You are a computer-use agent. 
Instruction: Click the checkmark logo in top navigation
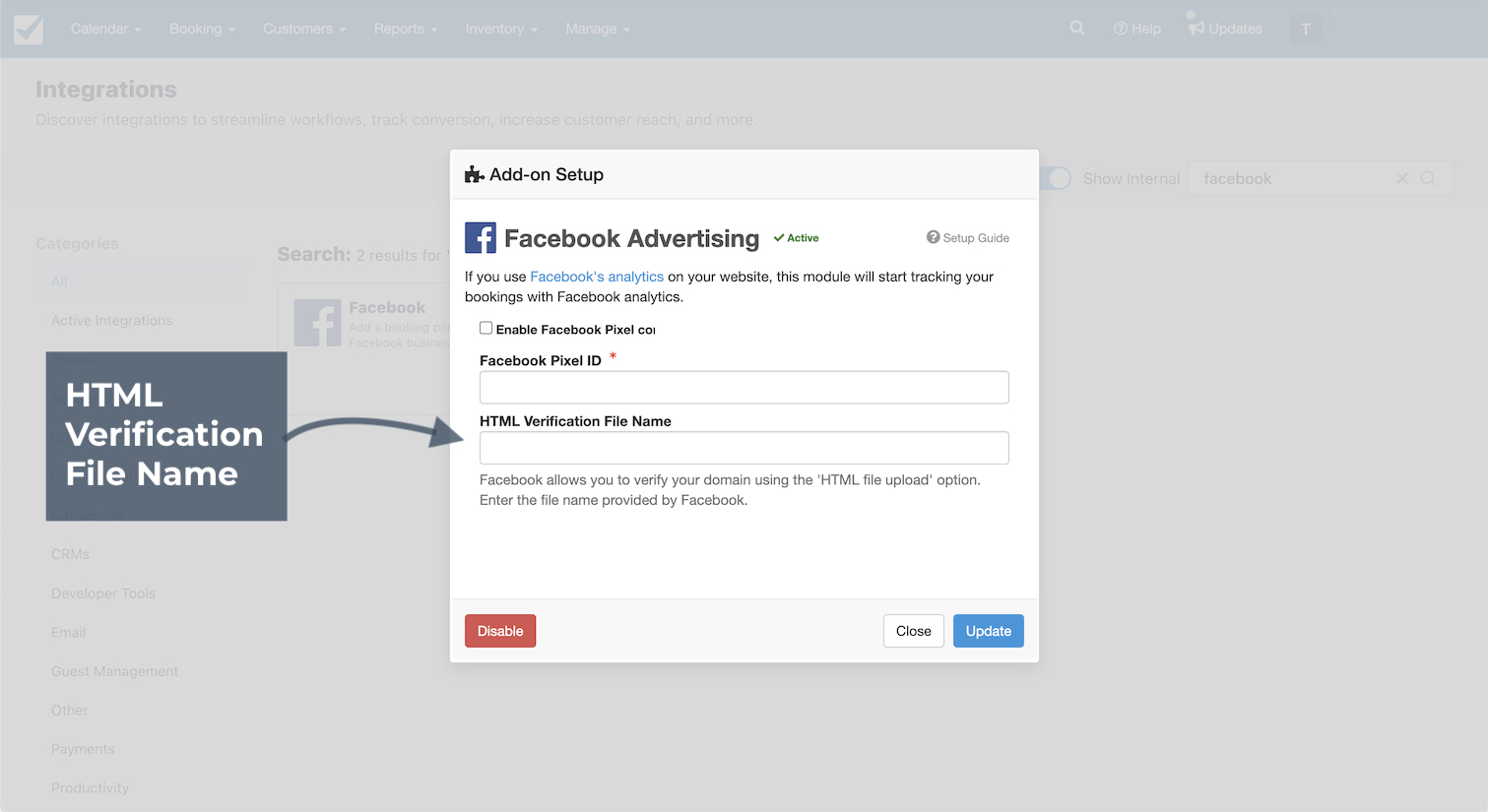(x=29, y=29)
